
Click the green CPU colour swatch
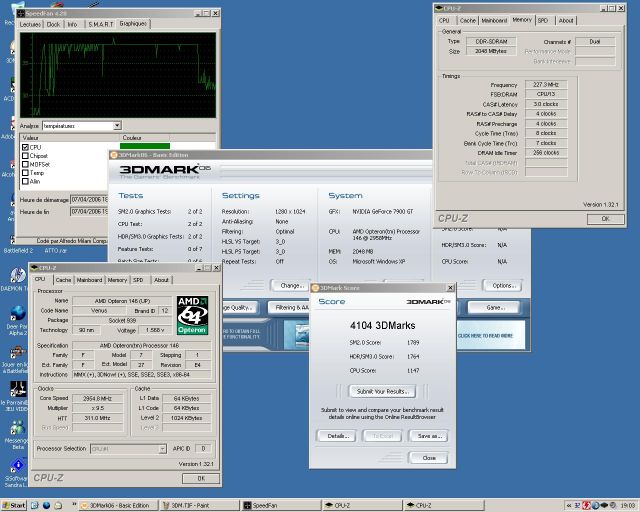[x=145, y=146]
